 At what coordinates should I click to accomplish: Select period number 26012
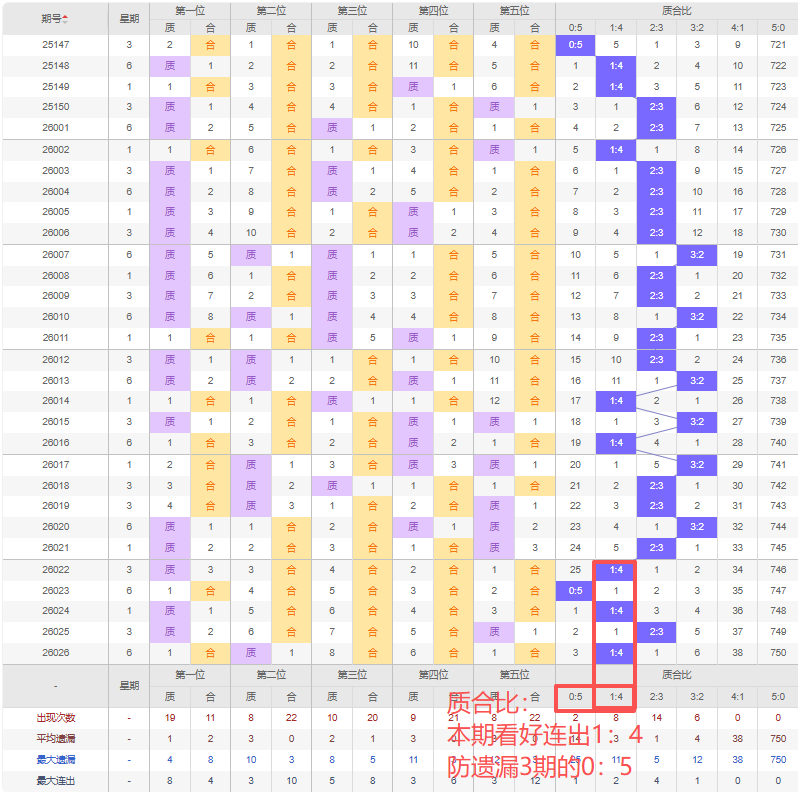tap(55, 360)
